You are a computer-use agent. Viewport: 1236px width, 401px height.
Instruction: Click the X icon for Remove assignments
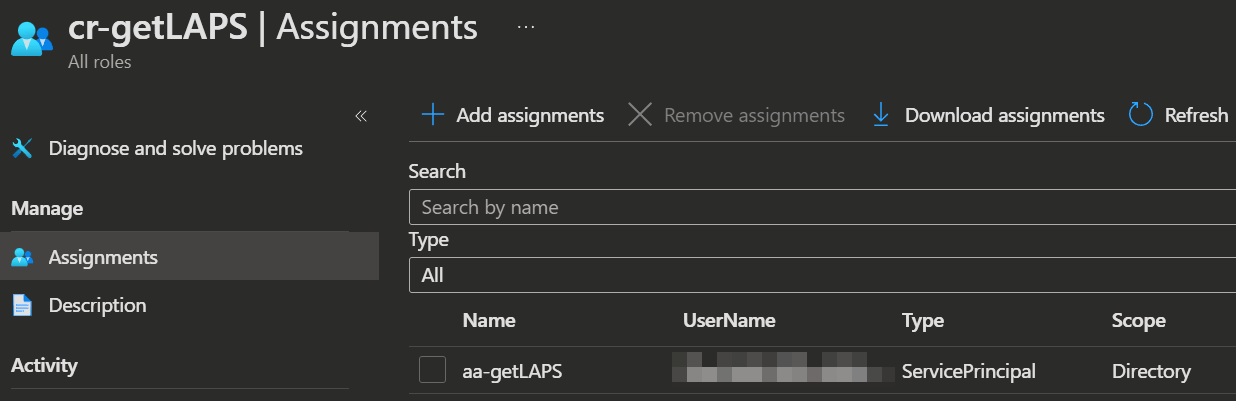[x=640, y=115]
